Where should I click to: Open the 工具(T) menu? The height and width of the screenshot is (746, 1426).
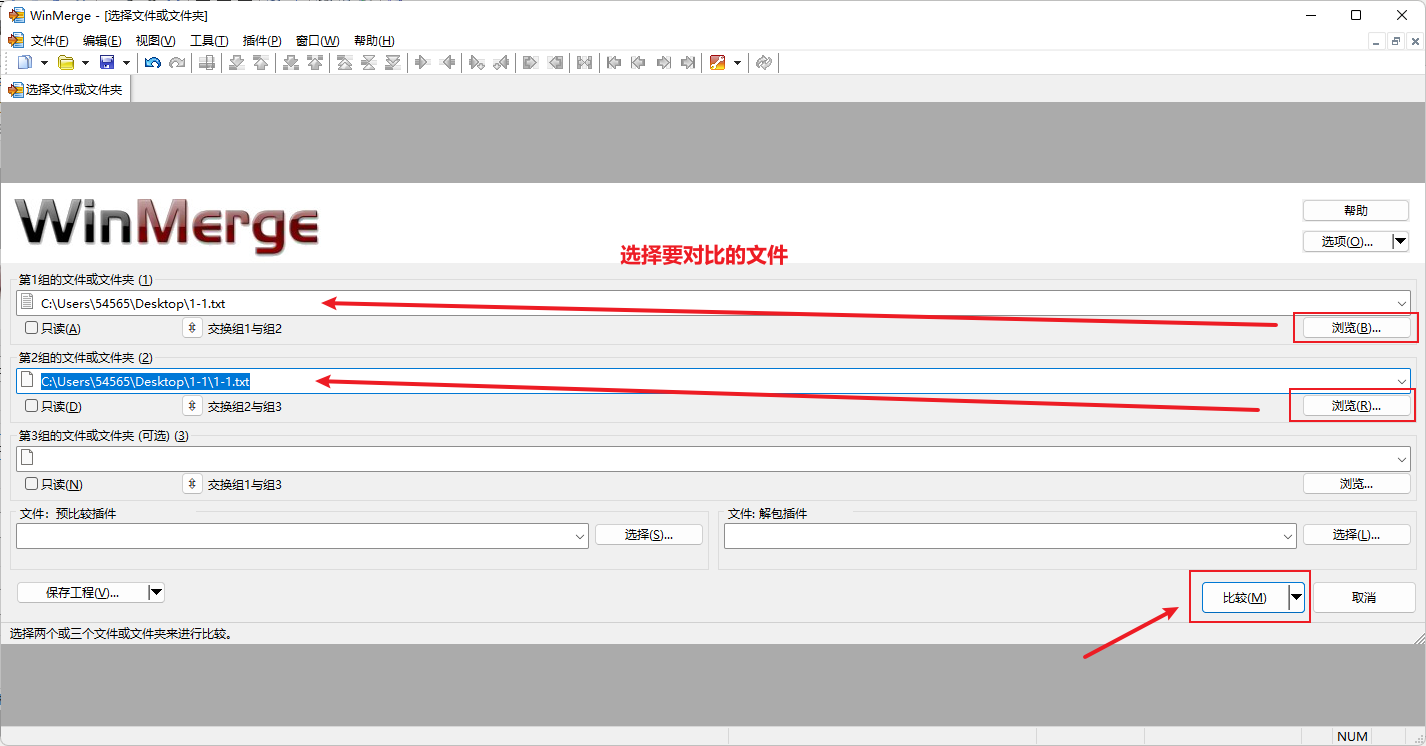point(209,40)
